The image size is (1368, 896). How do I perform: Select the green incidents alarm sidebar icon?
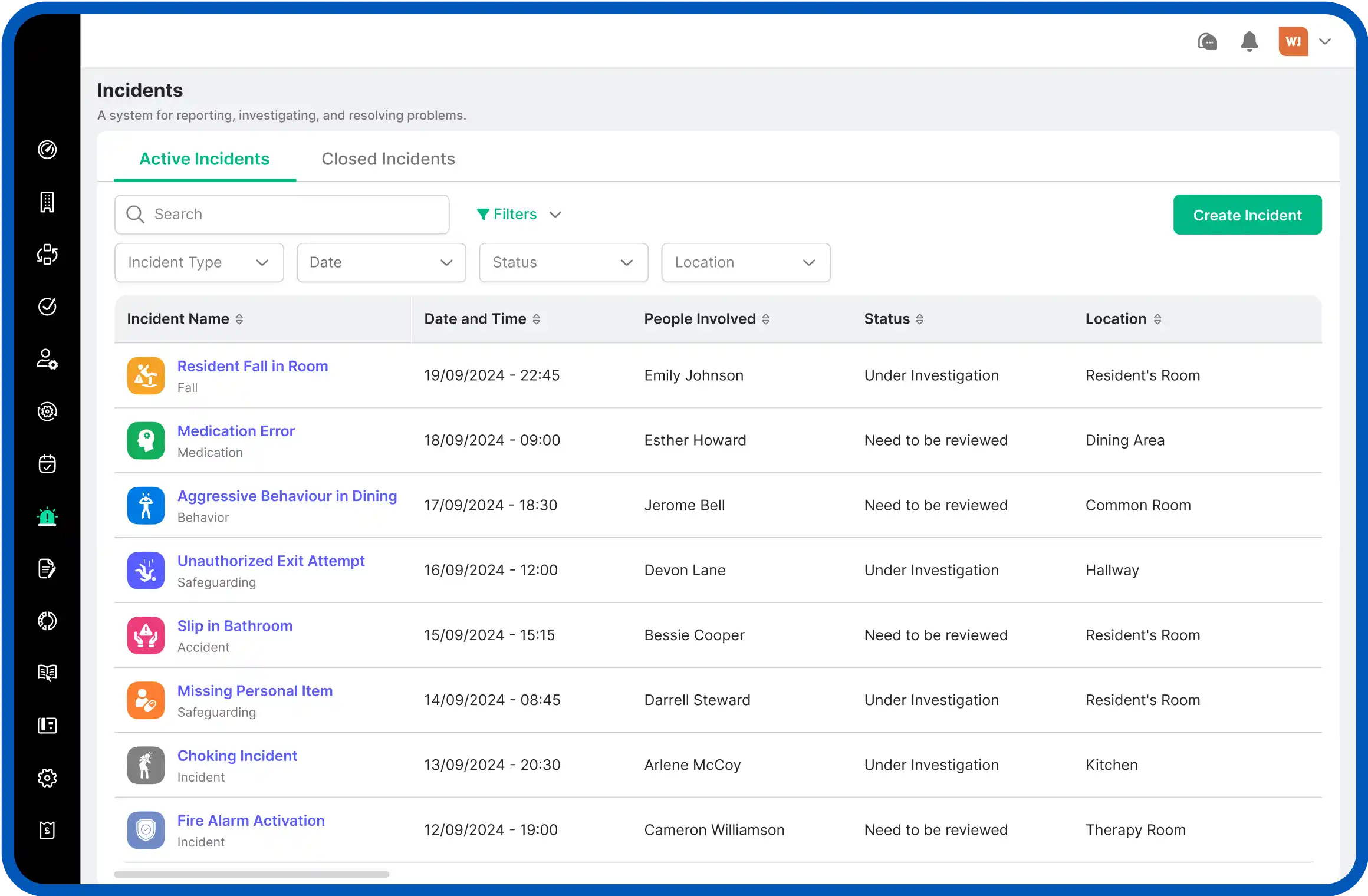point(47,516)
